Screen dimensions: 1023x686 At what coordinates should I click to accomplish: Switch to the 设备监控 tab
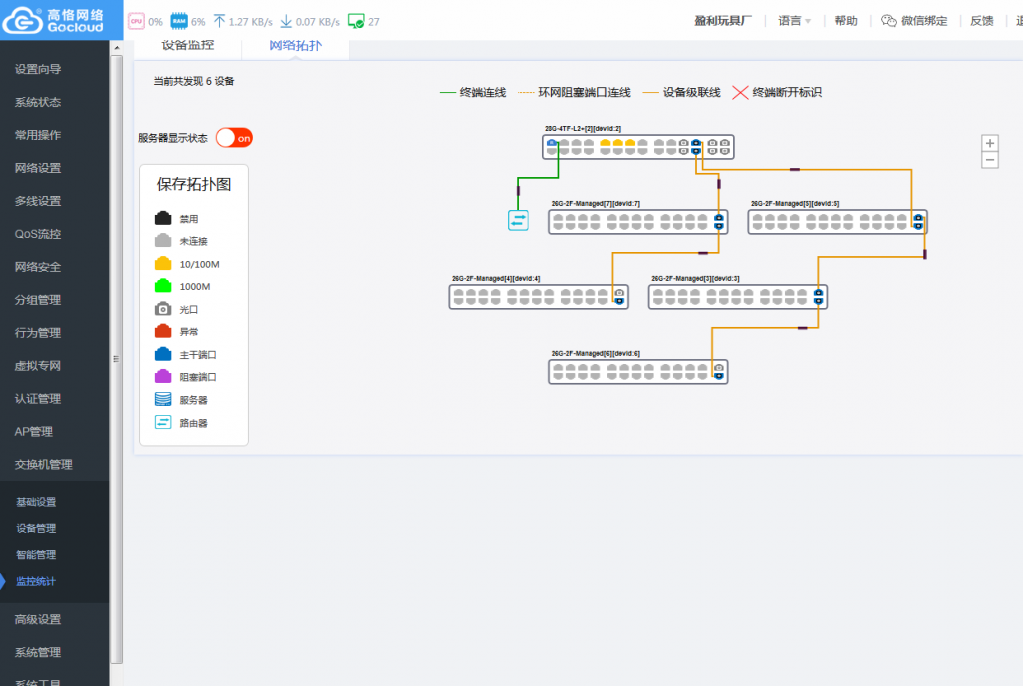pos(188,46)
